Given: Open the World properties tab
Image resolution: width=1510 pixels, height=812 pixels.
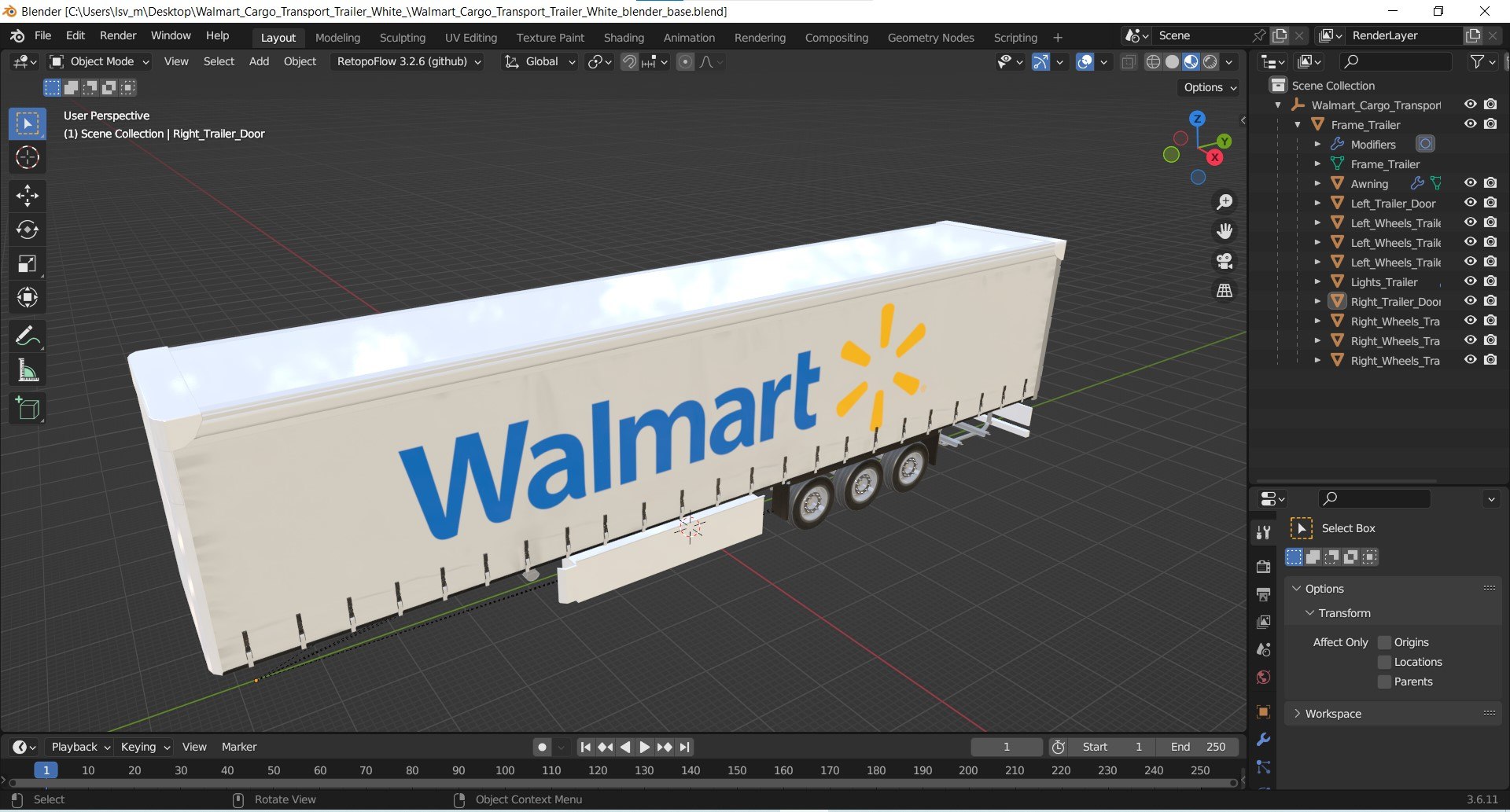Looking at the screenshot, I should click(1264, 678).
